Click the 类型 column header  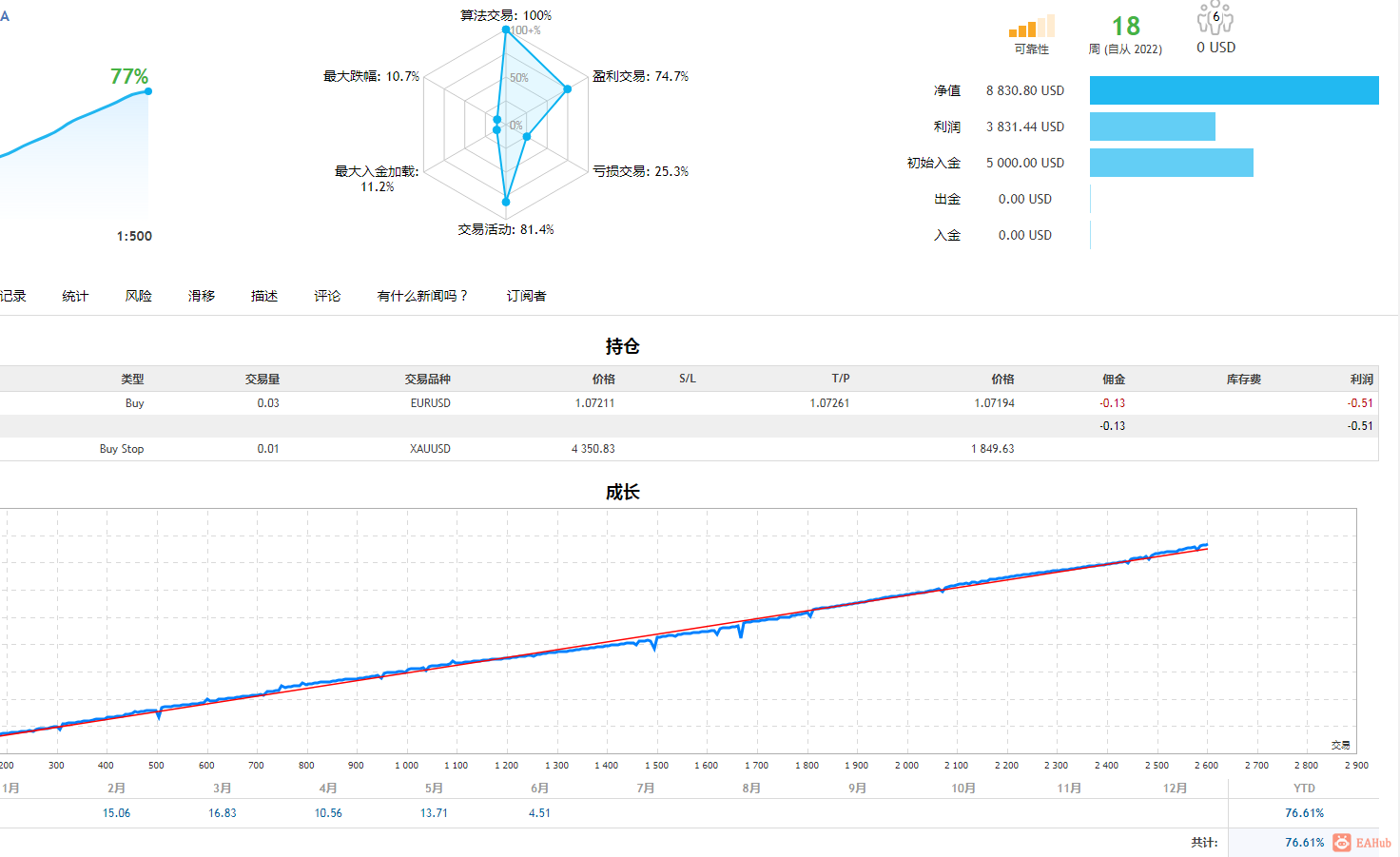tap(132, 379)
